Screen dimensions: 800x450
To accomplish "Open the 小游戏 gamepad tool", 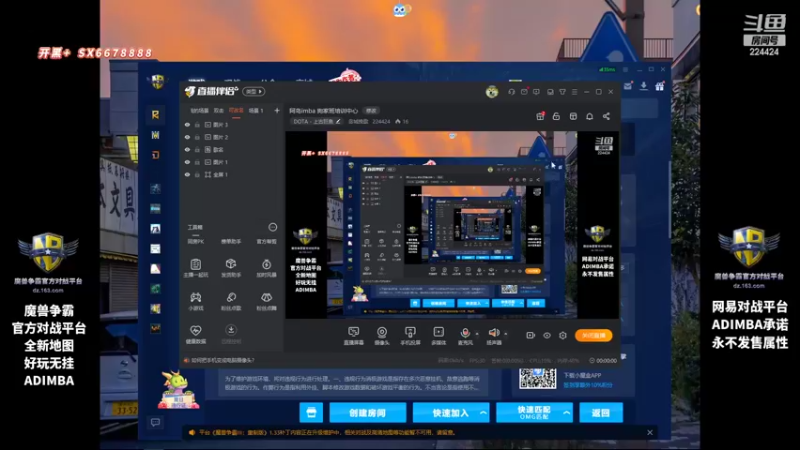I will pyautogui.click(x=195, y=297).
